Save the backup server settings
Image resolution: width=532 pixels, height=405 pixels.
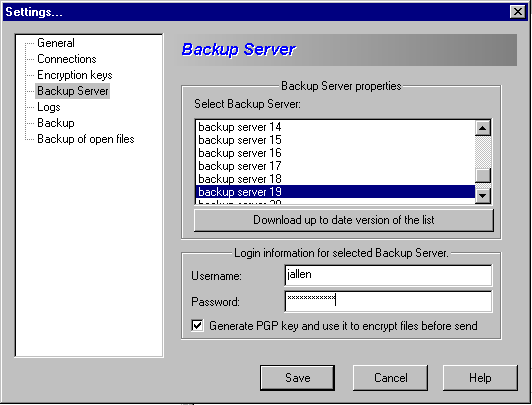coord(297,378)
